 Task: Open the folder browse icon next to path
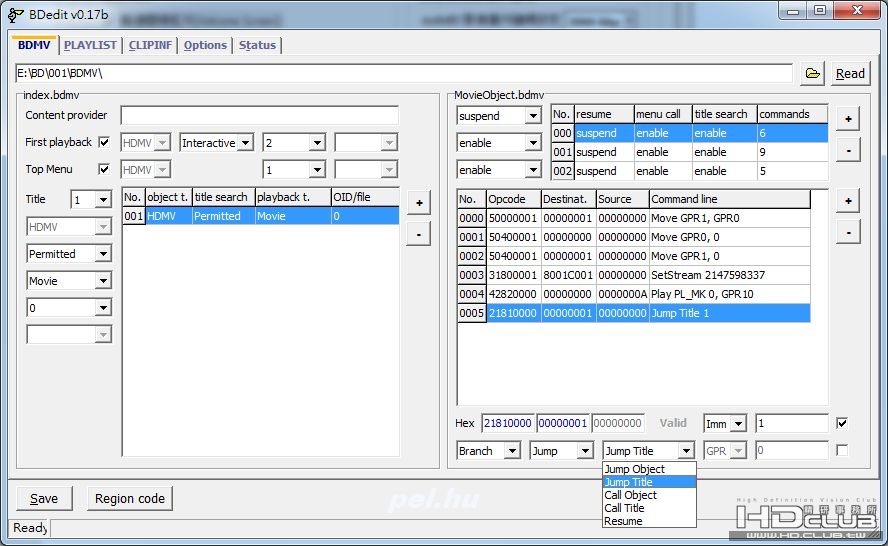point(812,74)
